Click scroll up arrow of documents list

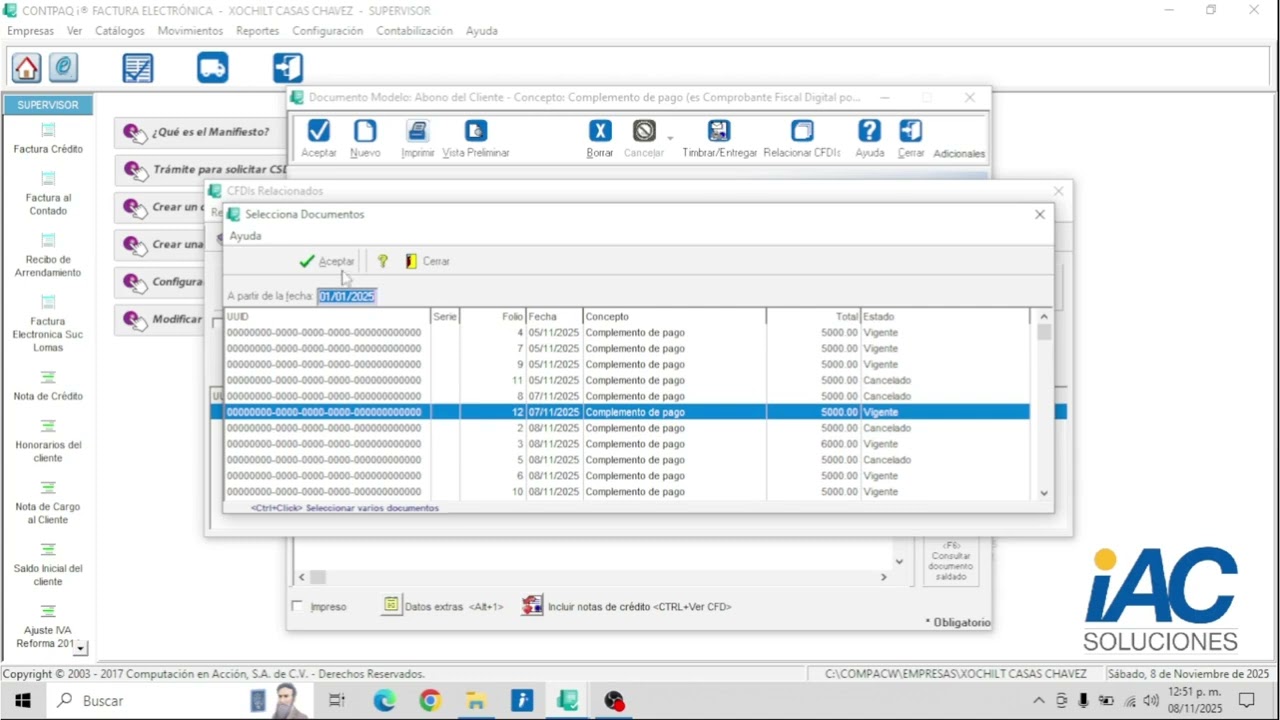point(1044,316)
